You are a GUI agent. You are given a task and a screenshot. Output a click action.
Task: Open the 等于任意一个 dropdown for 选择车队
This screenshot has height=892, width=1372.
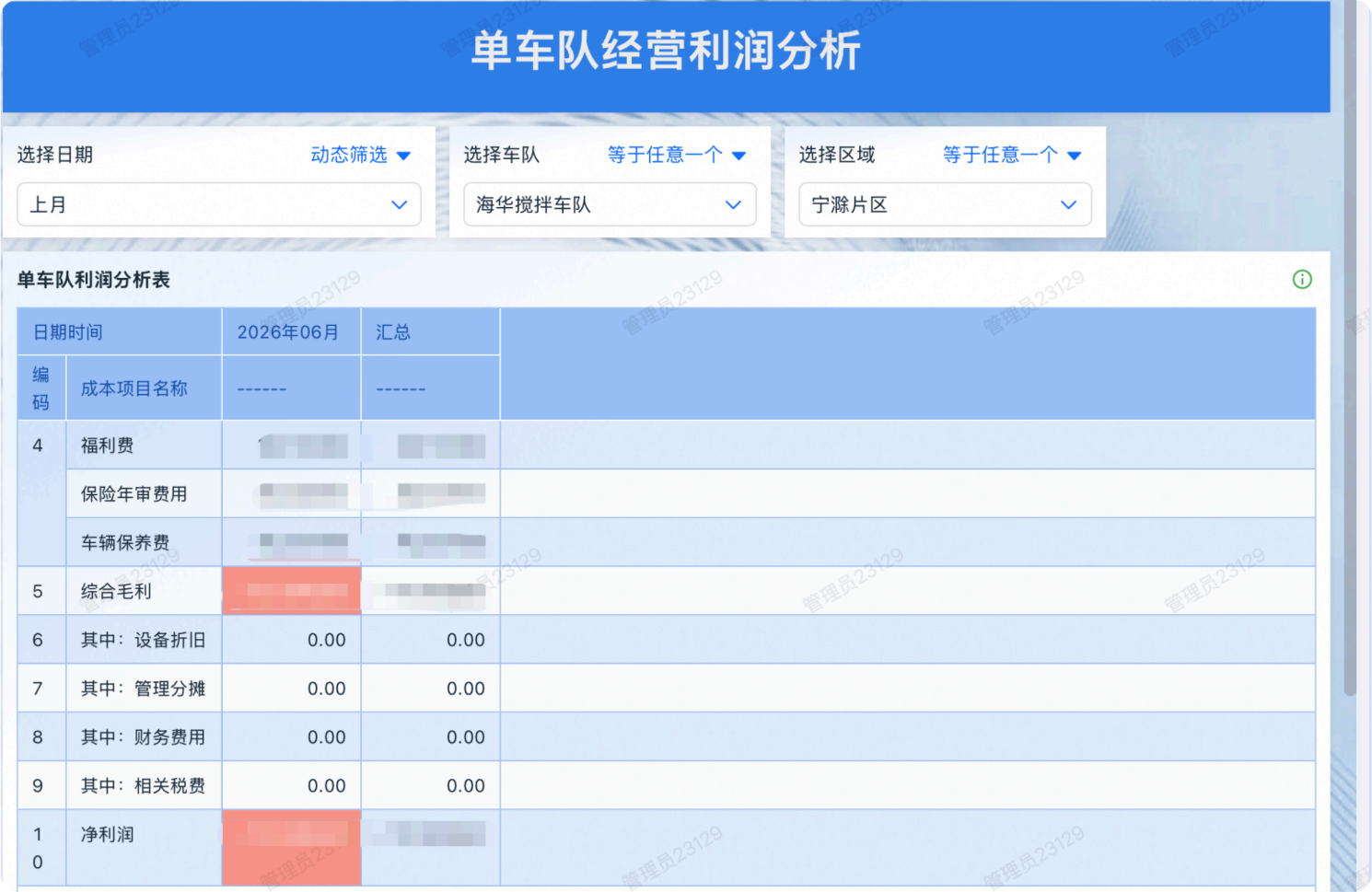click(x=676, y=156)
